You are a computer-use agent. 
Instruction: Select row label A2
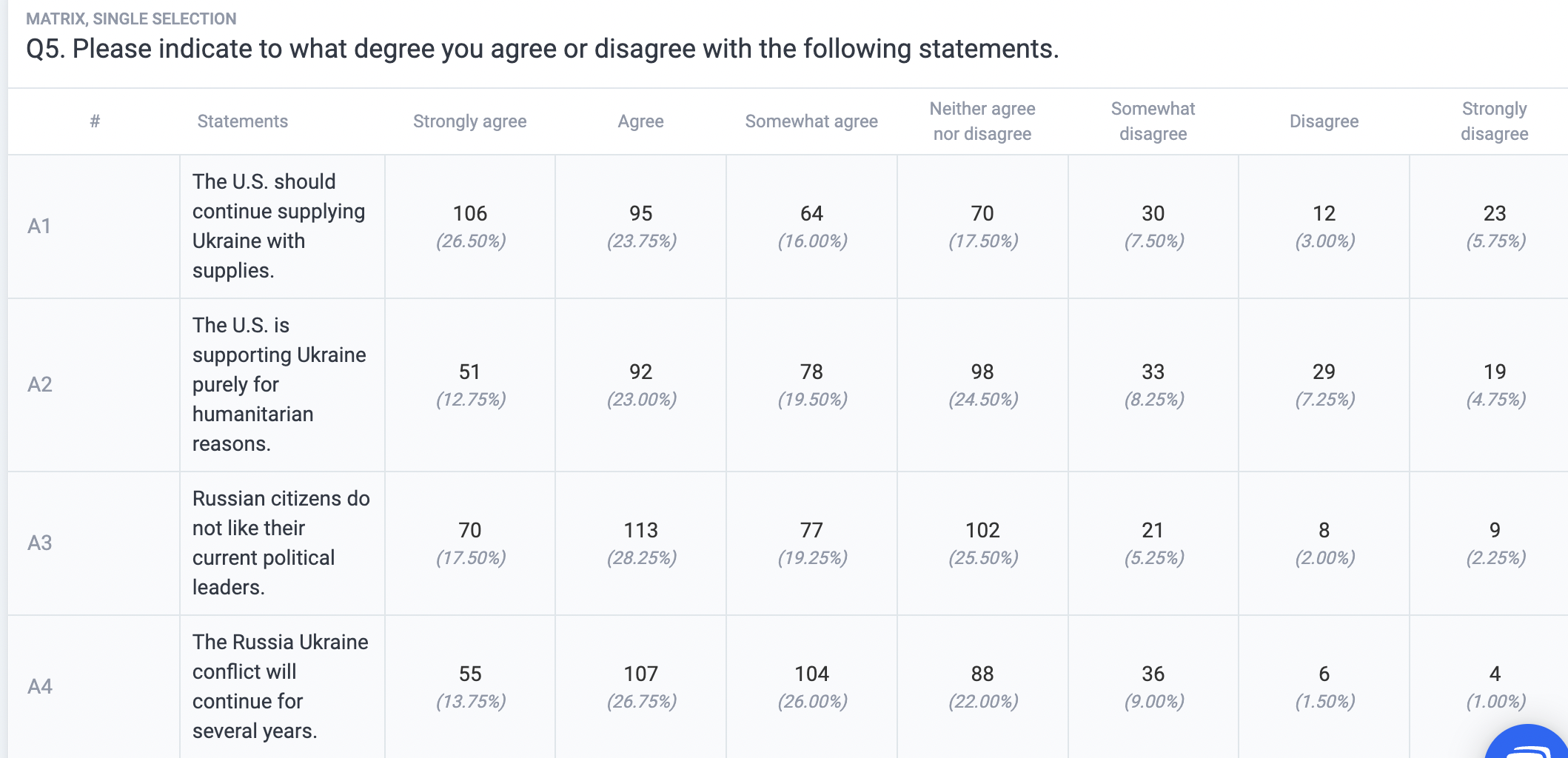40,384
